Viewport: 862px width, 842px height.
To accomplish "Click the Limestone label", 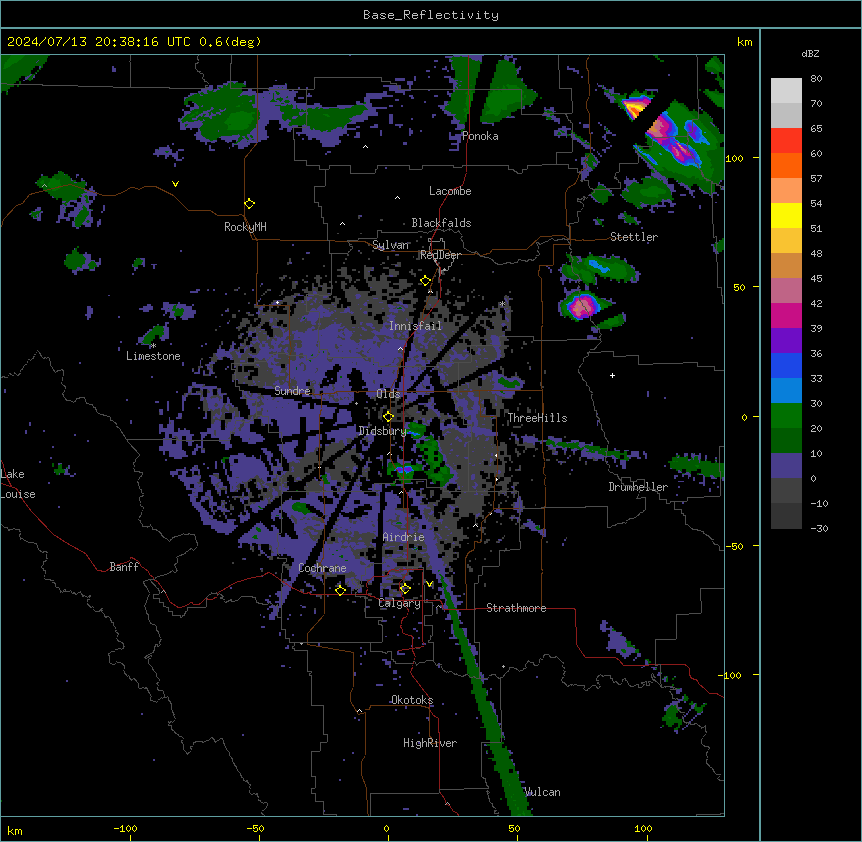I will [x=153, y=356].
